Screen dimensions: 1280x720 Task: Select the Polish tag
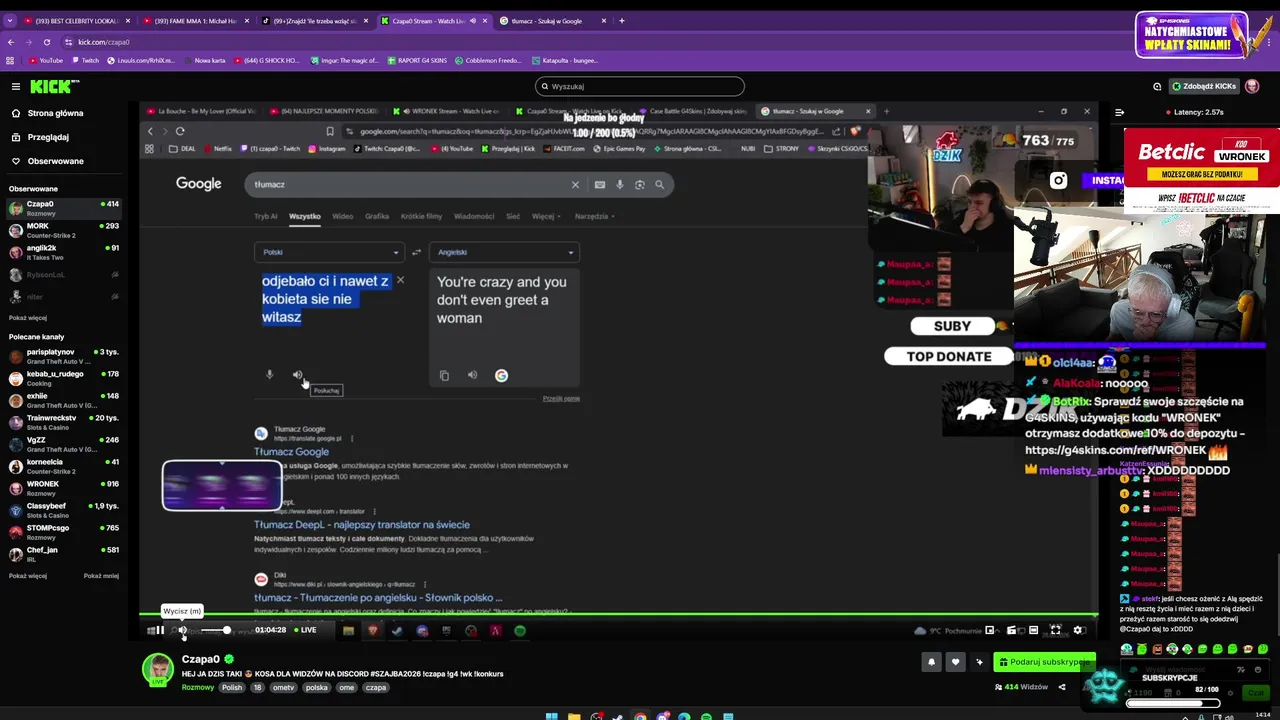pyautogui.click(x=232, y=688)
